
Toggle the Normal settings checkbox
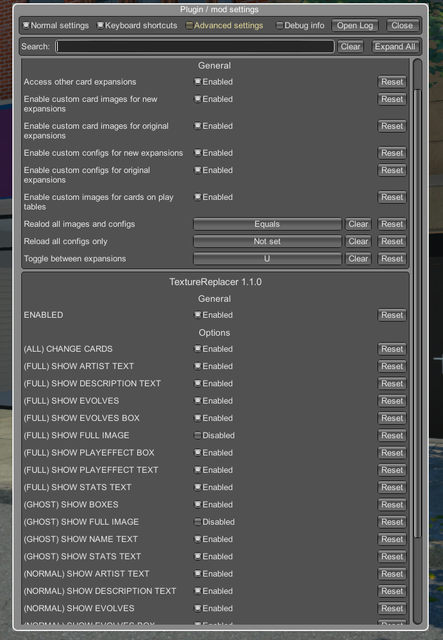point(26,25)
